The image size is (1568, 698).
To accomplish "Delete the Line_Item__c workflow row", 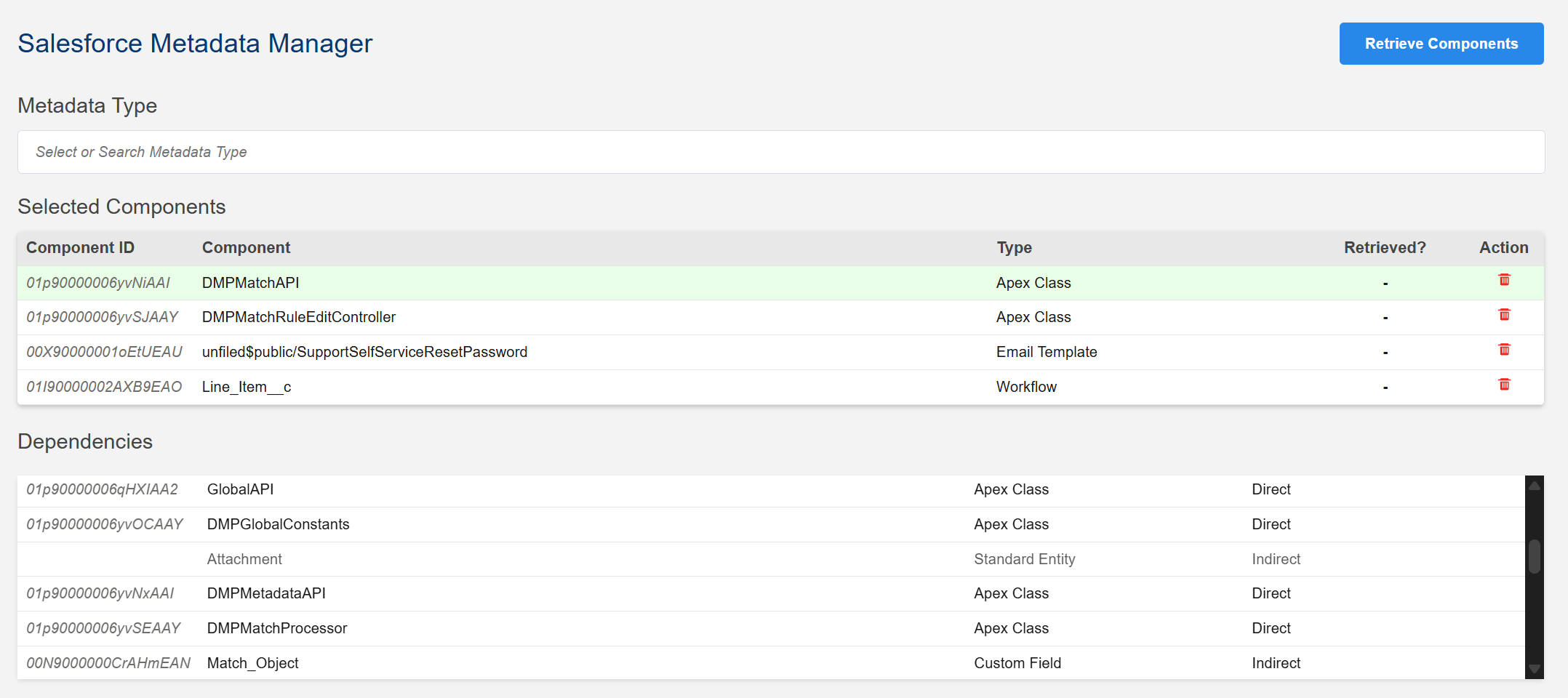I will (1504, 385).
